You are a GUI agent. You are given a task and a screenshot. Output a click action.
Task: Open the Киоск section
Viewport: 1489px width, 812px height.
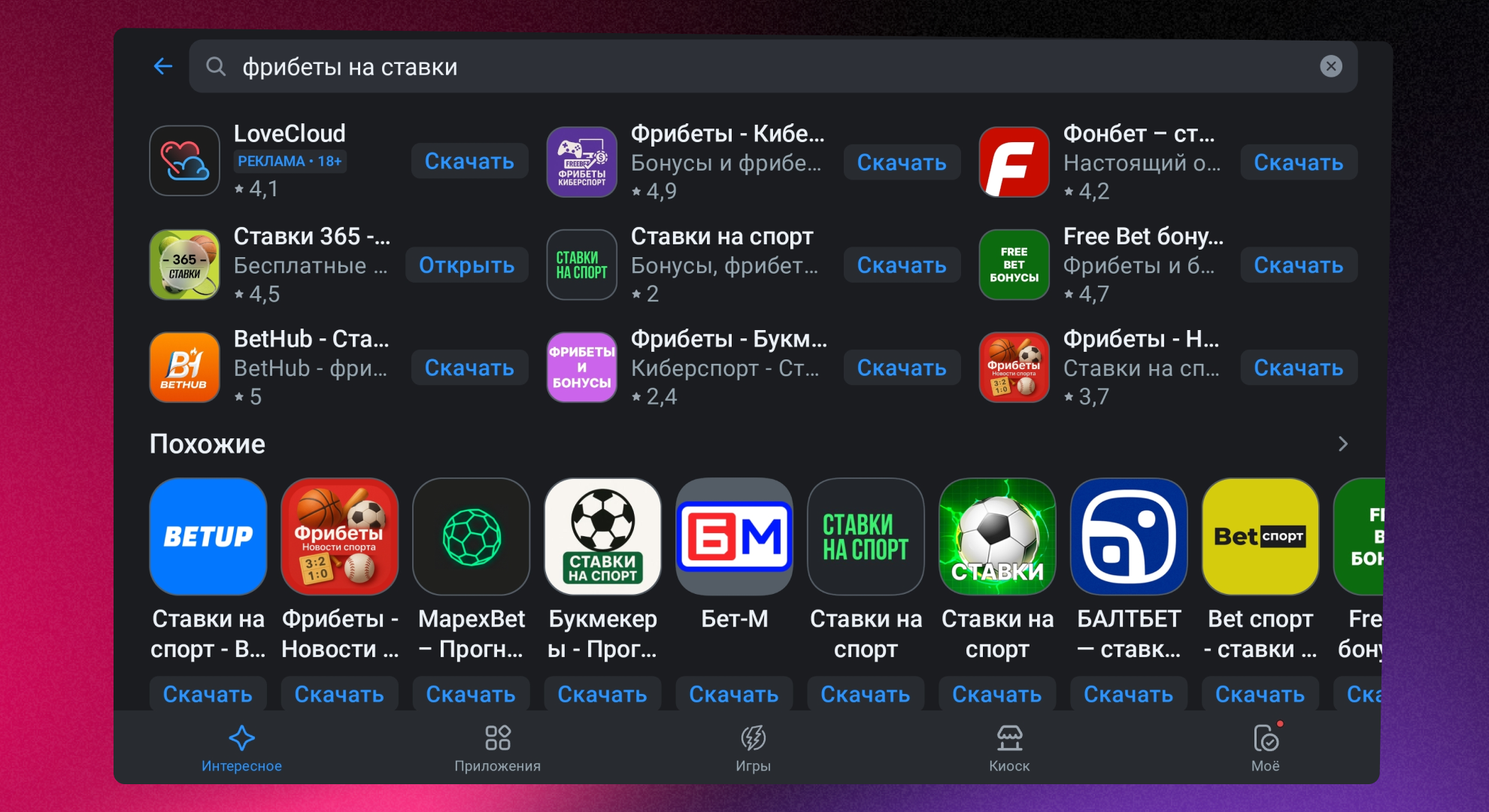click(1010, 748)
